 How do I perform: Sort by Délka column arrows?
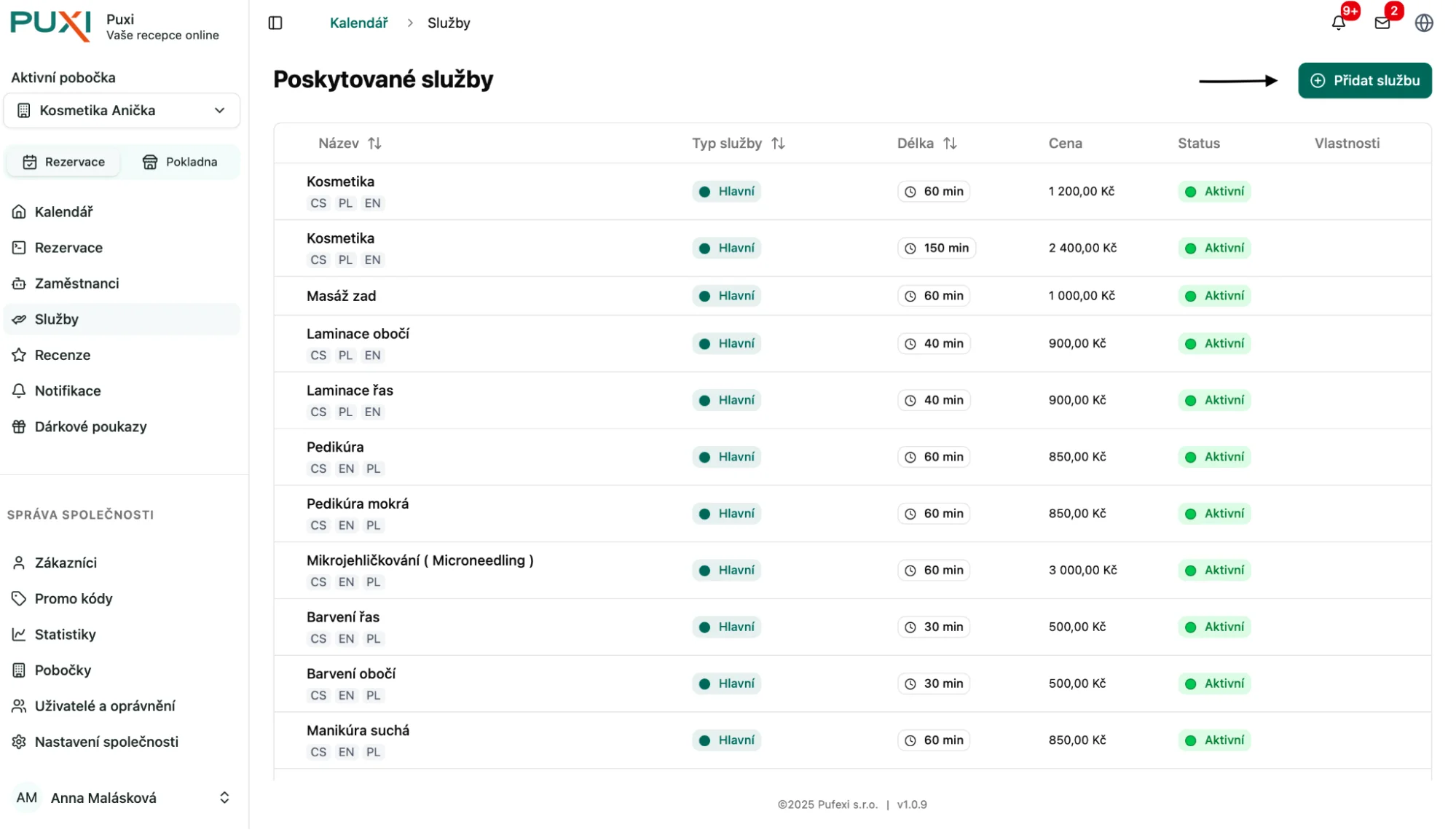pos(950,144)
